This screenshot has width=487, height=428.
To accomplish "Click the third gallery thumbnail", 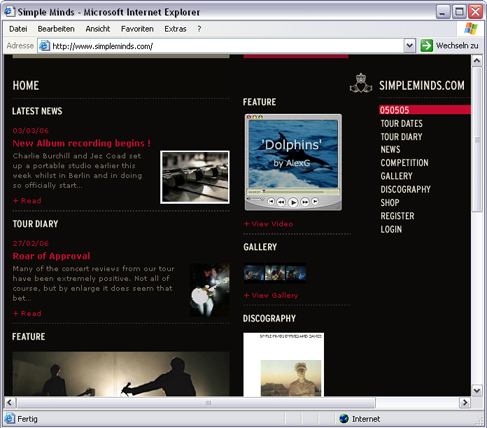I will tap(296, 273).
